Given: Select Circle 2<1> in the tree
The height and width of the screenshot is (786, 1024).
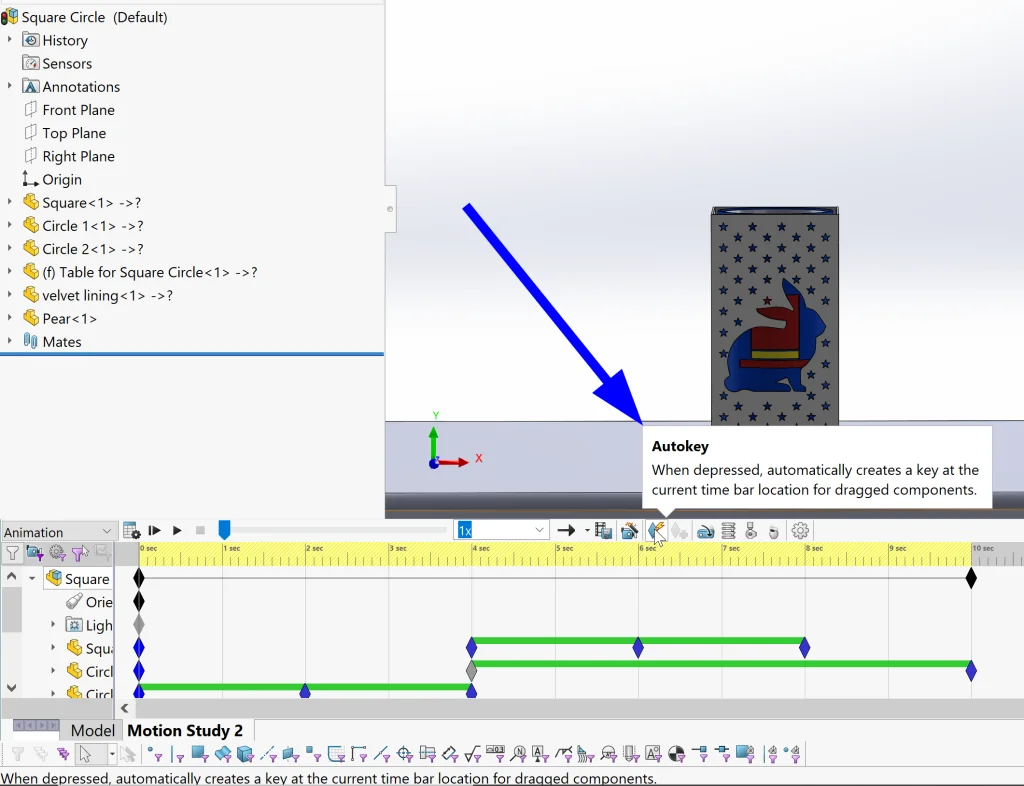Looking at the screenshot, I should [83, 249].
